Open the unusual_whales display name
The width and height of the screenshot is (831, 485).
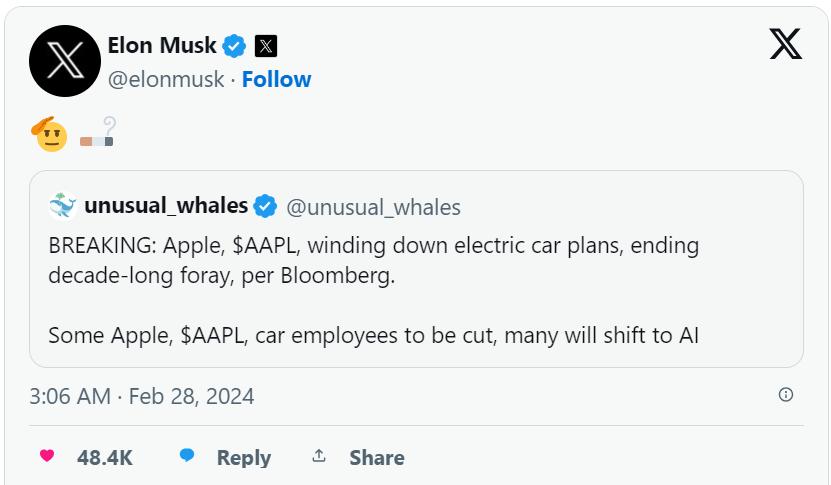click(166, 206)
